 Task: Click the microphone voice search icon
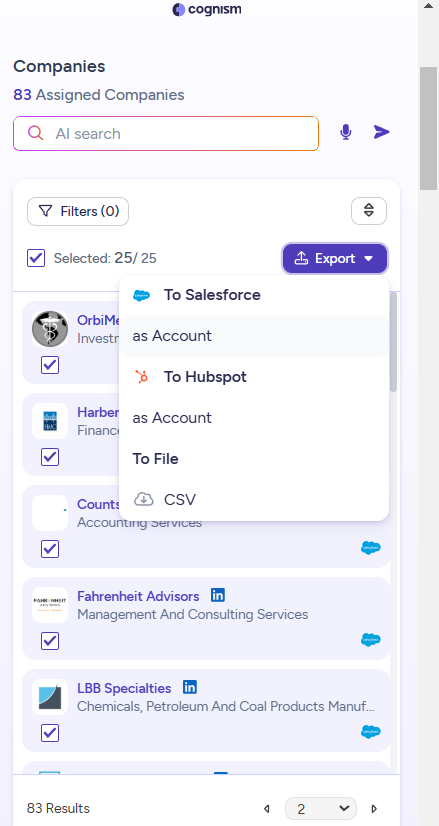point(346,132)
